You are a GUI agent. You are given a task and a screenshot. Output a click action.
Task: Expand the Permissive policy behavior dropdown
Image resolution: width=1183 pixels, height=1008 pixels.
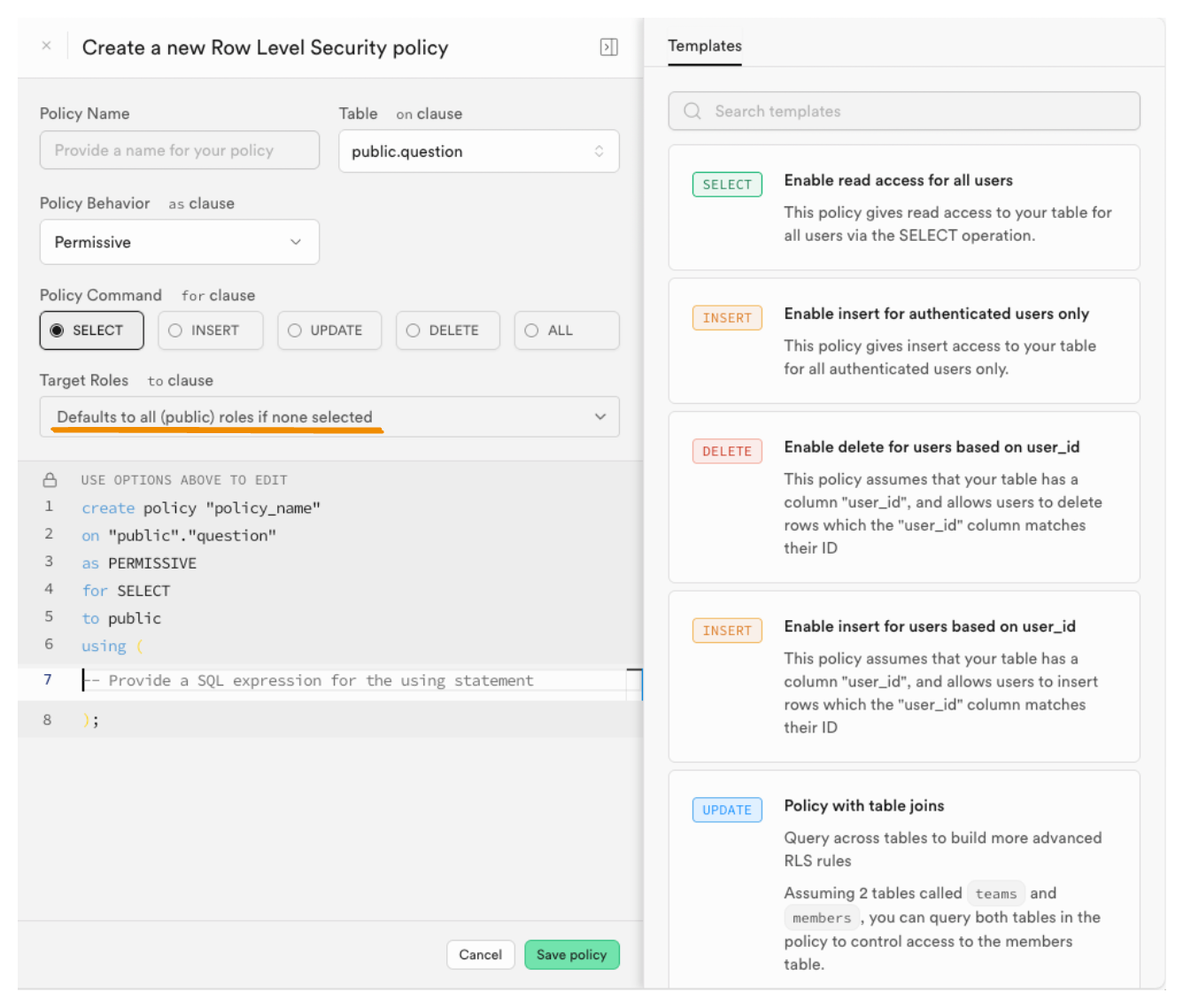[179, 243]
